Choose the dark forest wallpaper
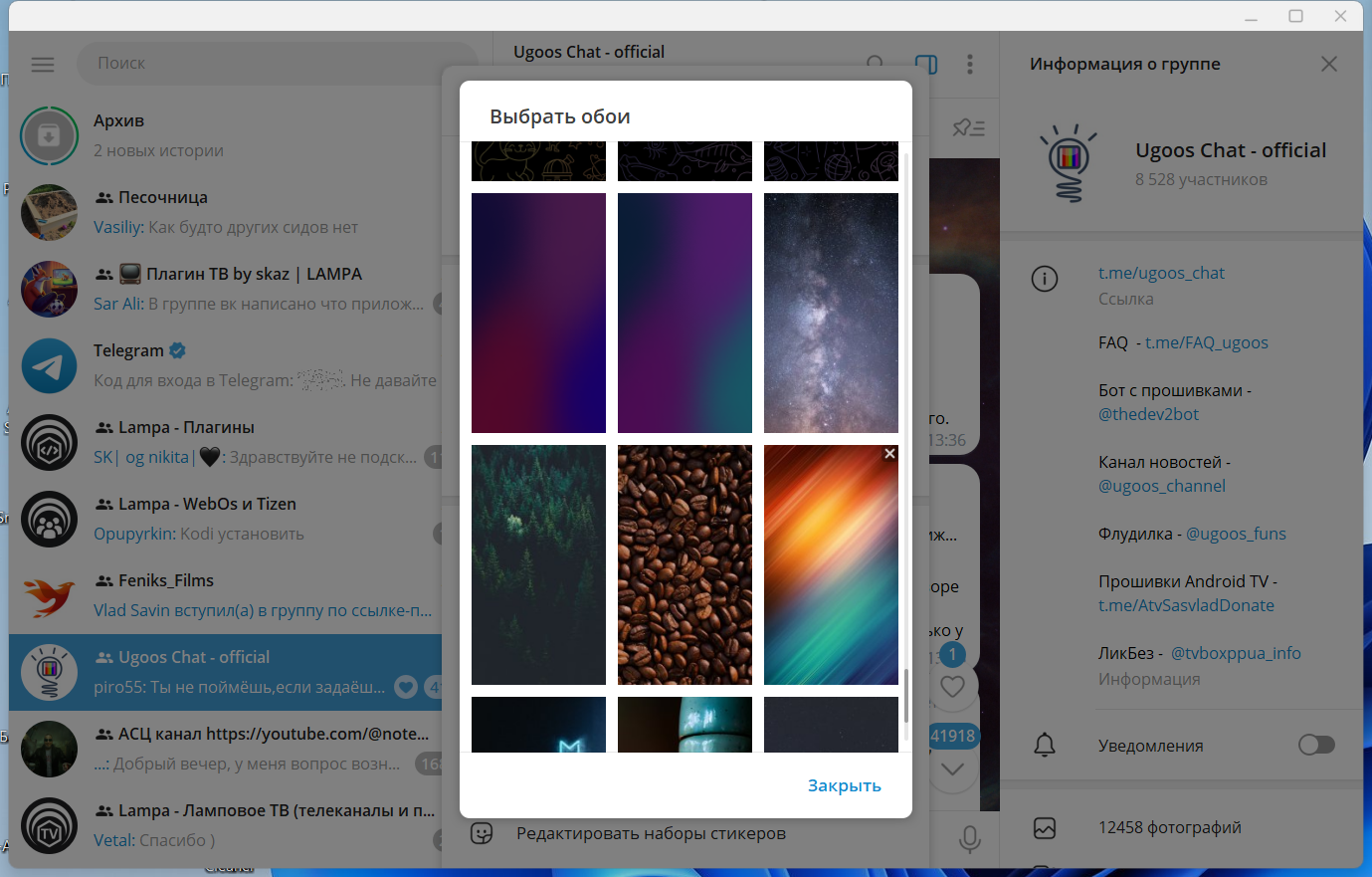The height and width of the screenshot is (877, 1372). click(x=538, y=564)
